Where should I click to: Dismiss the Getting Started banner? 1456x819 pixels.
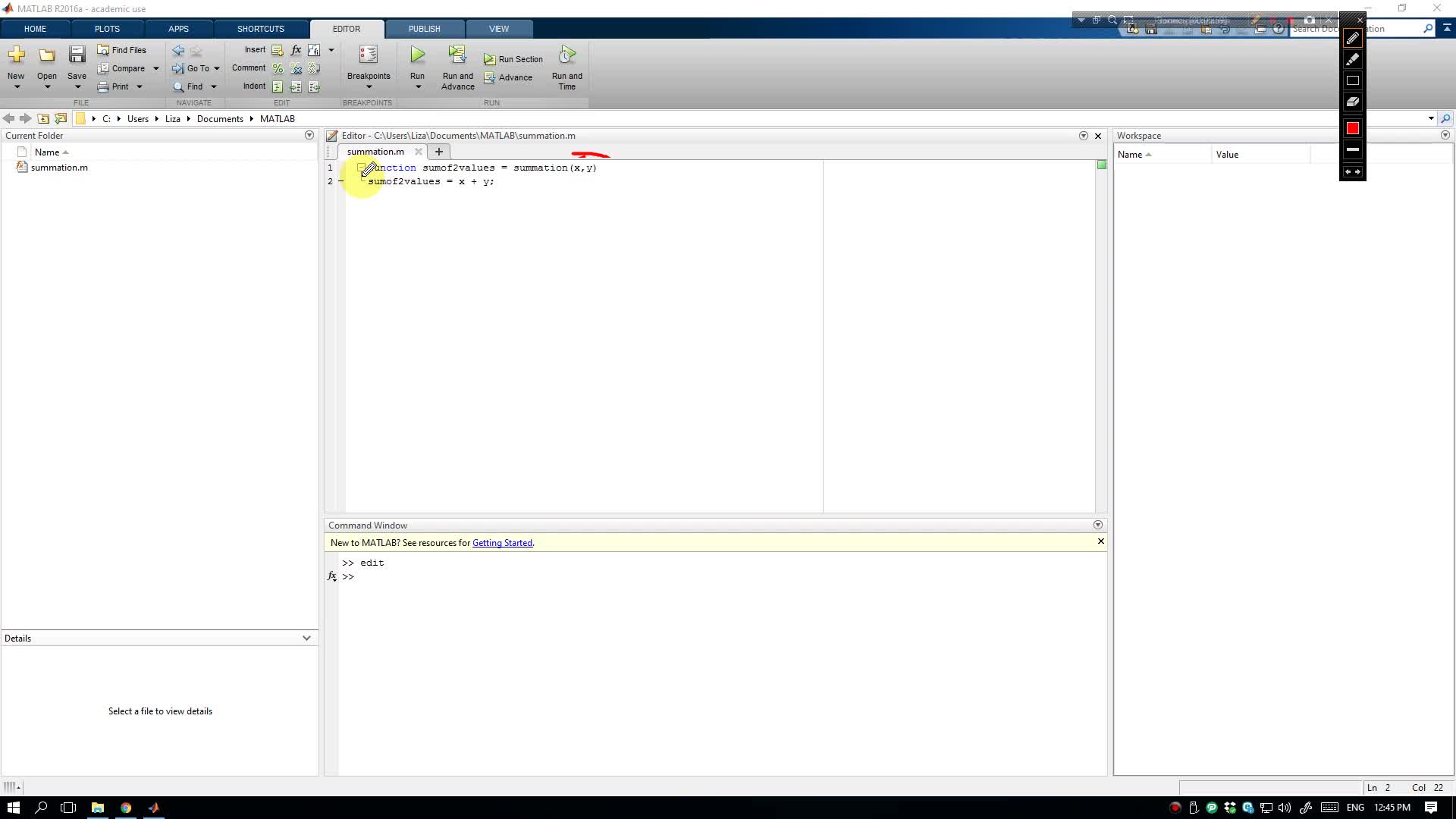[1100, 541]
